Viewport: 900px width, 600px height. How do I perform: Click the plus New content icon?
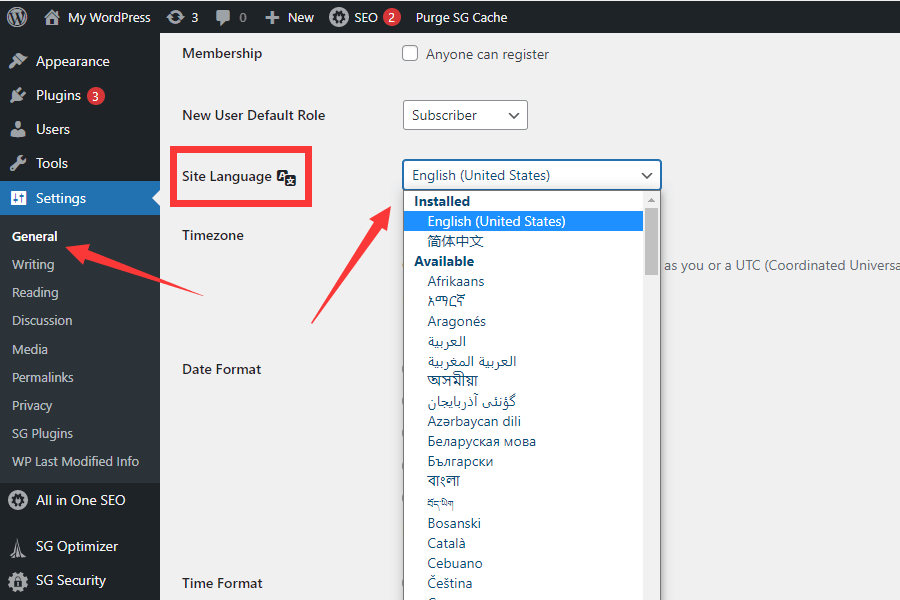coord(271,17)
